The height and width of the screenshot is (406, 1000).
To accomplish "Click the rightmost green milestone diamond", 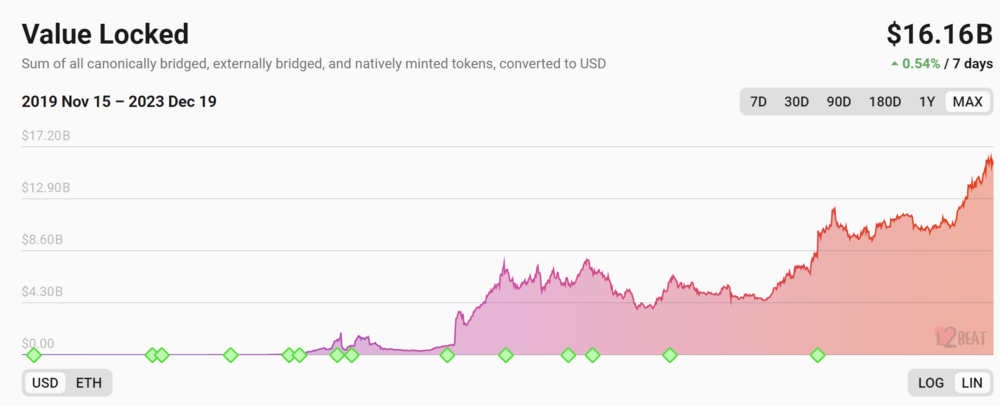I will click(818, 355).
